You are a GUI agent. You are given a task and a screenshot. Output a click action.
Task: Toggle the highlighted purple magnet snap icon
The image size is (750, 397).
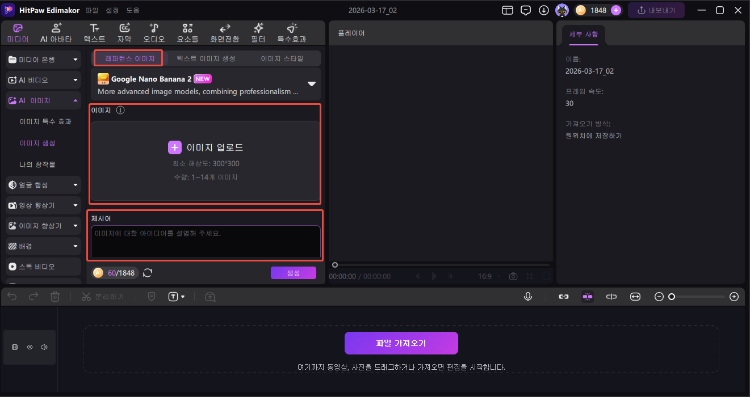tap(587, 297)
